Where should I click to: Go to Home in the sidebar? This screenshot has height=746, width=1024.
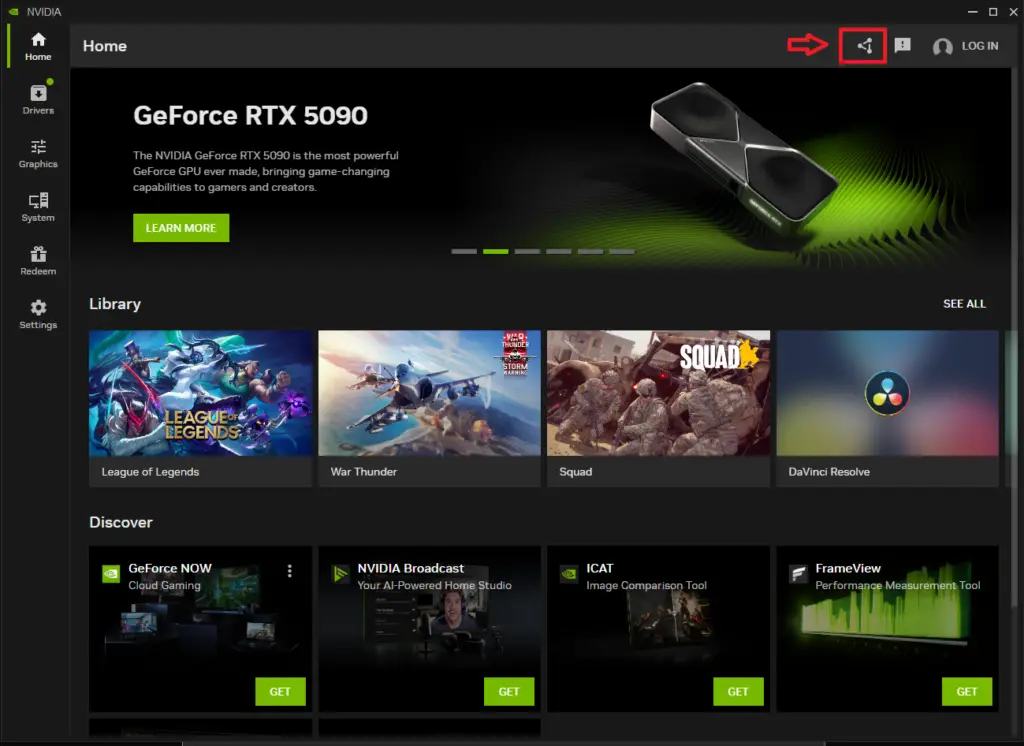point(38,46)
